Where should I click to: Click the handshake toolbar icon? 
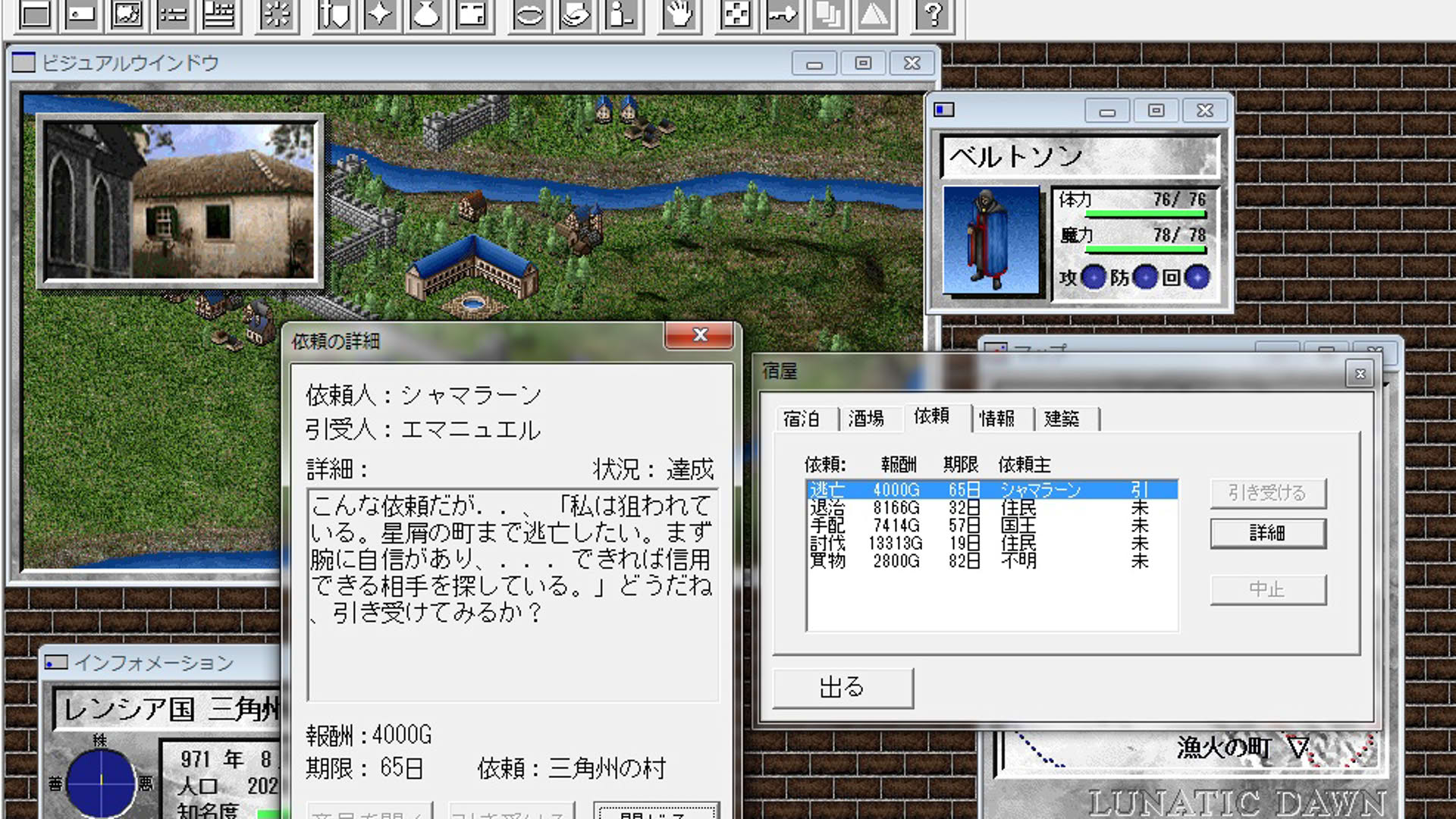575,14
